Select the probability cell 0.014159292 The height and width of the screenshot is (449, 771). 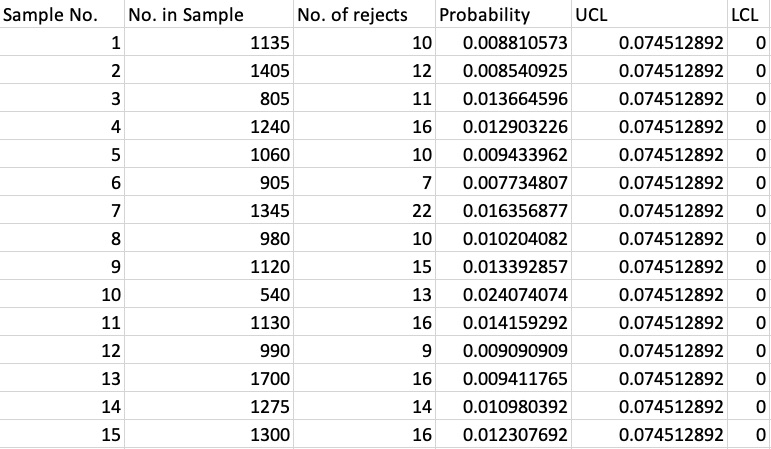(x=516, y=323)
